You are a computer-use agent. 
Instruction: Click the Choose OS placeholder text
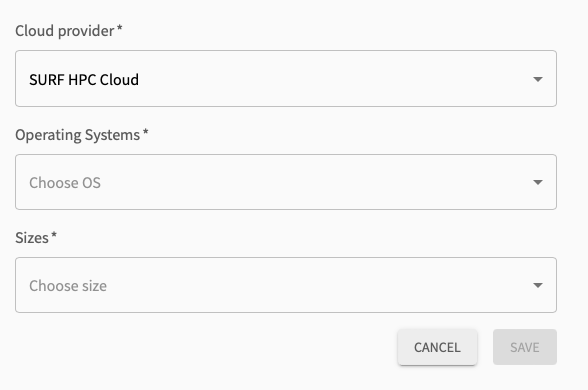click(65, 183)
